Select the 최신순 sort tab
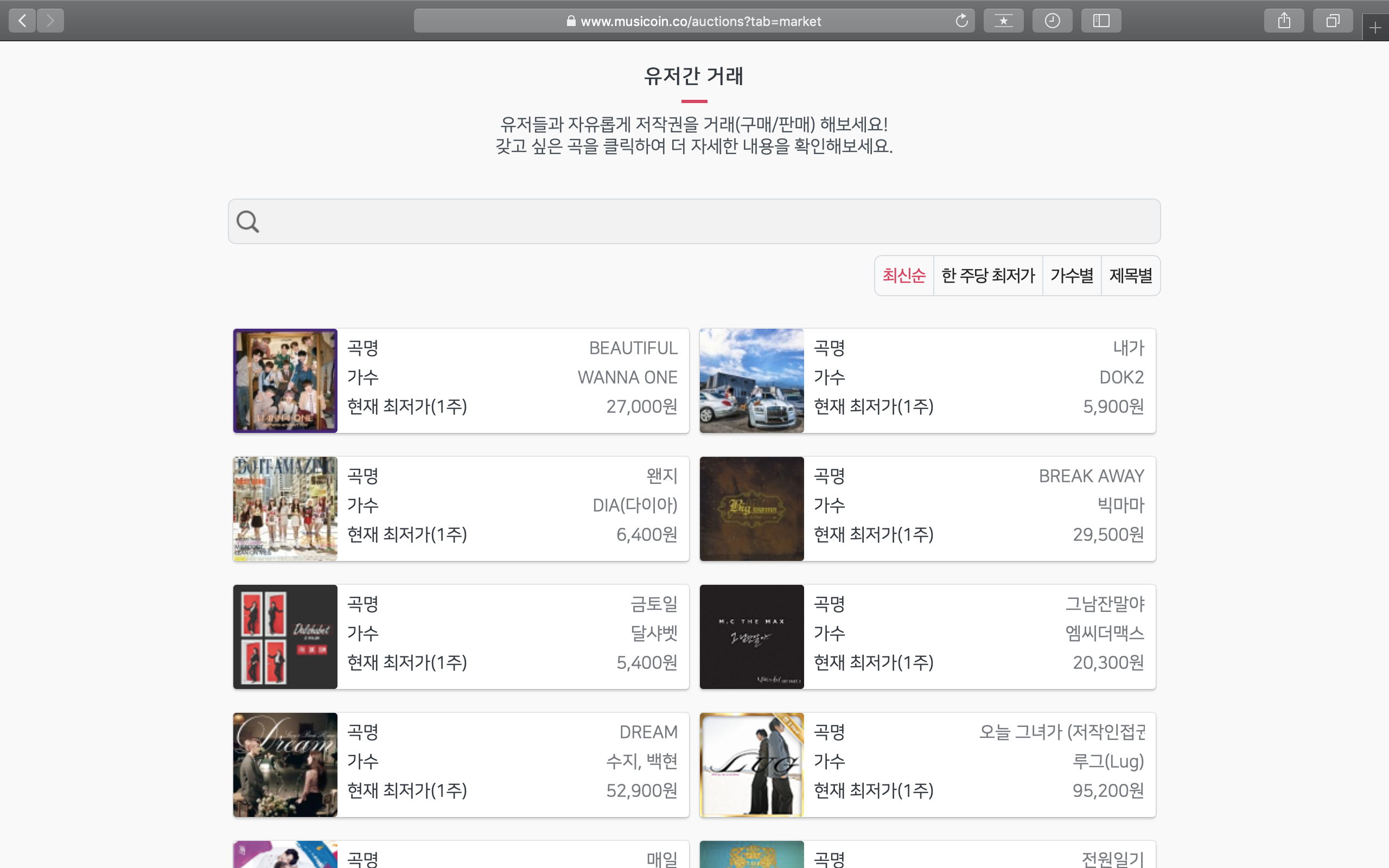This screenshot has height=868, width=1389. coord(904,276)
